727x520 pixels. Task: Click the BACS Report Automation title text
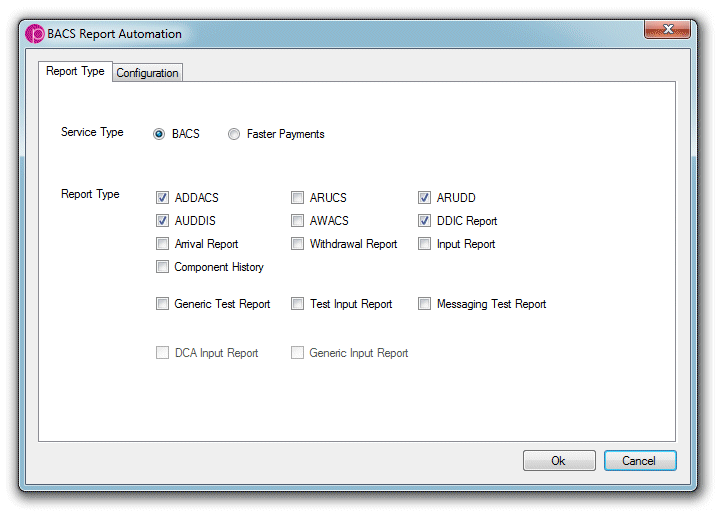pyautogui.click(x=114, y=34)
